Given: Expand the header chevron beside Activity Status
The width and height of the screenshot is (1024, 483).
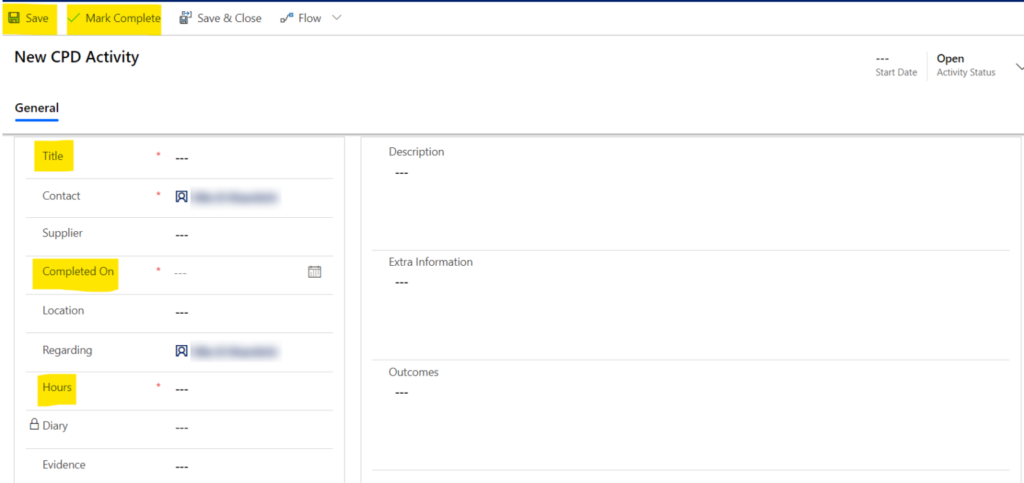Looking at the screenshot, I should point(1018,65).
